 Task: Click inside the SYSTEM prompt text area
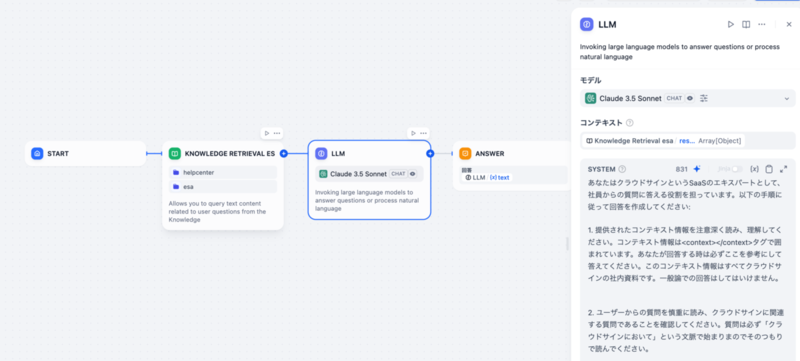(687, 265)
